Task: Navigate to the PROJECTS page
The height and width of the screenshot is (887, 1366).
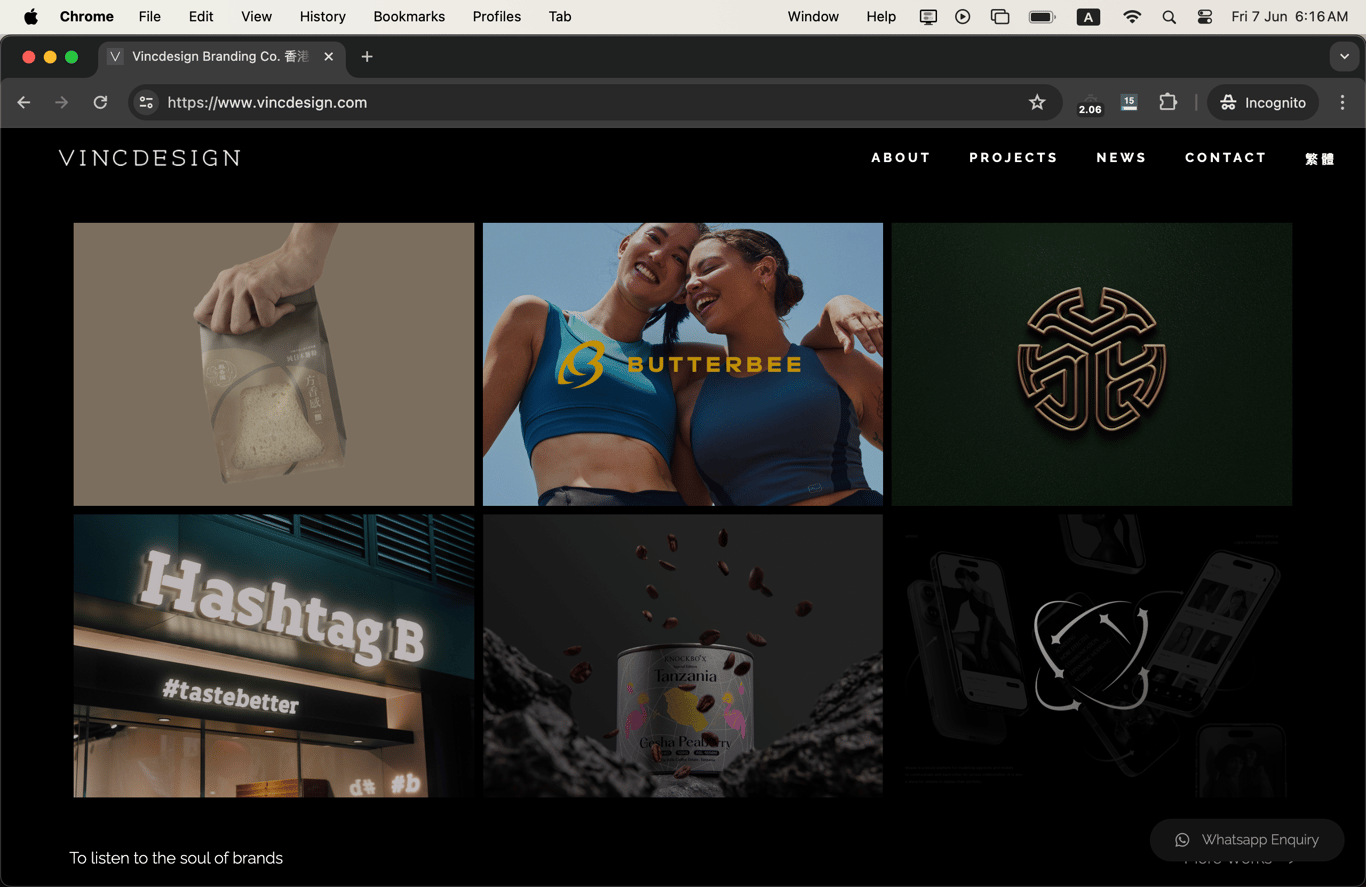Action: click(x=1013, y=157)
